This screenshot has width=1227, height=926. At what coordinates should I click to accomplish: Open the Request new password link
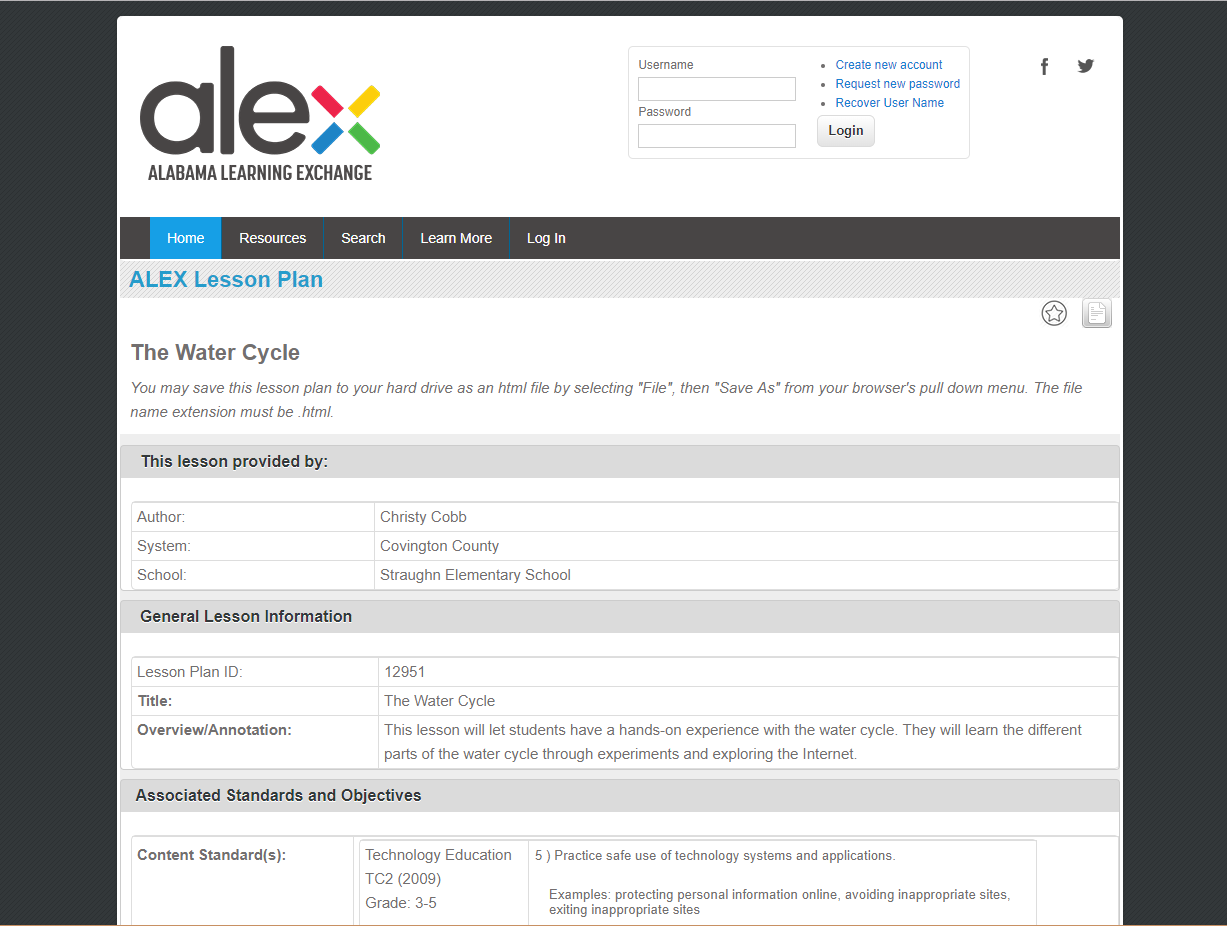[x=897, y=84]
